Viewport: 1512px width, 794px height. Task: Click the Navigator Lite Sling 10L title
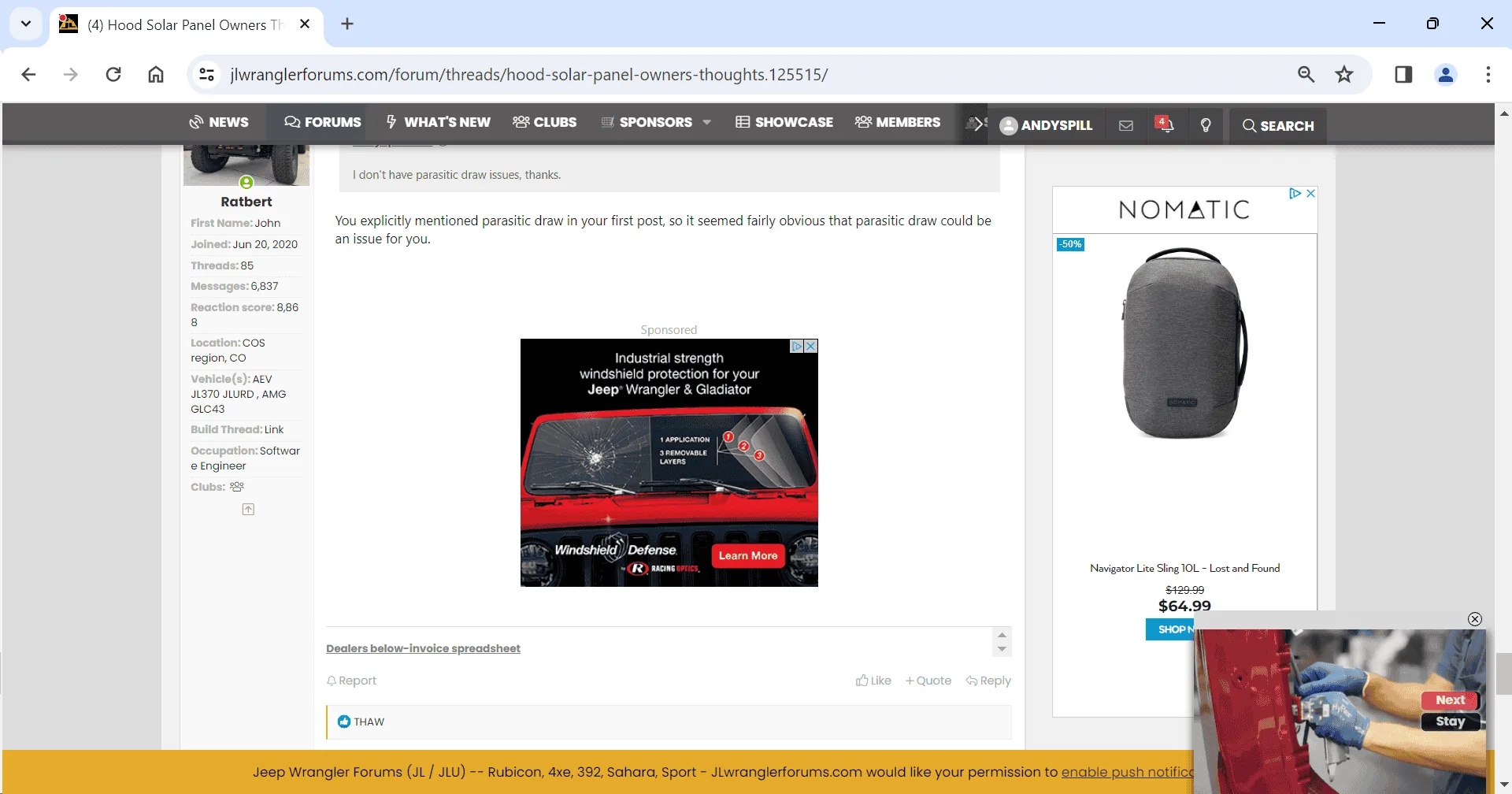1184,568
